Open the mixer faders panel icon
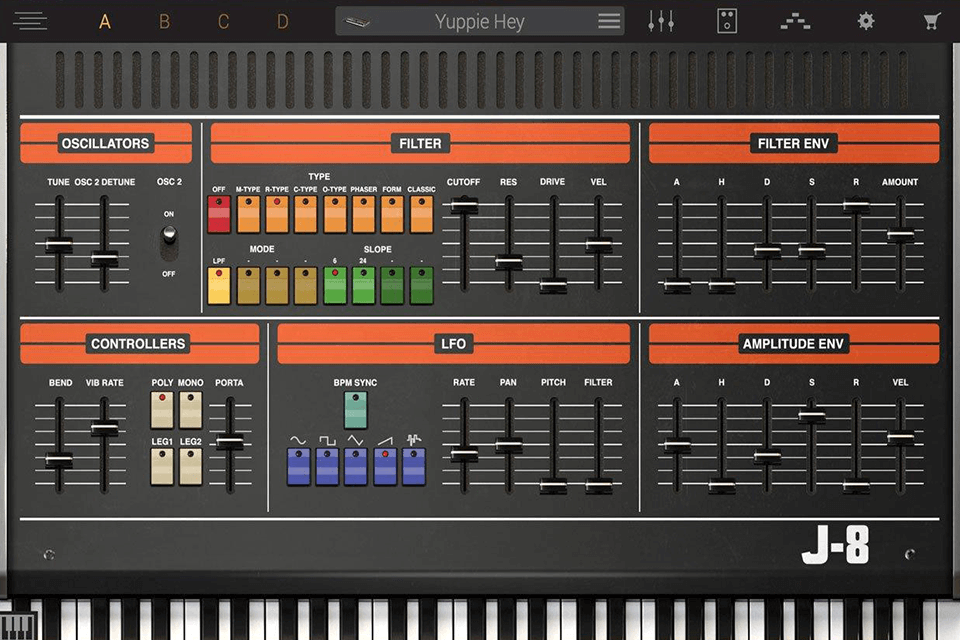The image size is (960, 640). (661, 20)
